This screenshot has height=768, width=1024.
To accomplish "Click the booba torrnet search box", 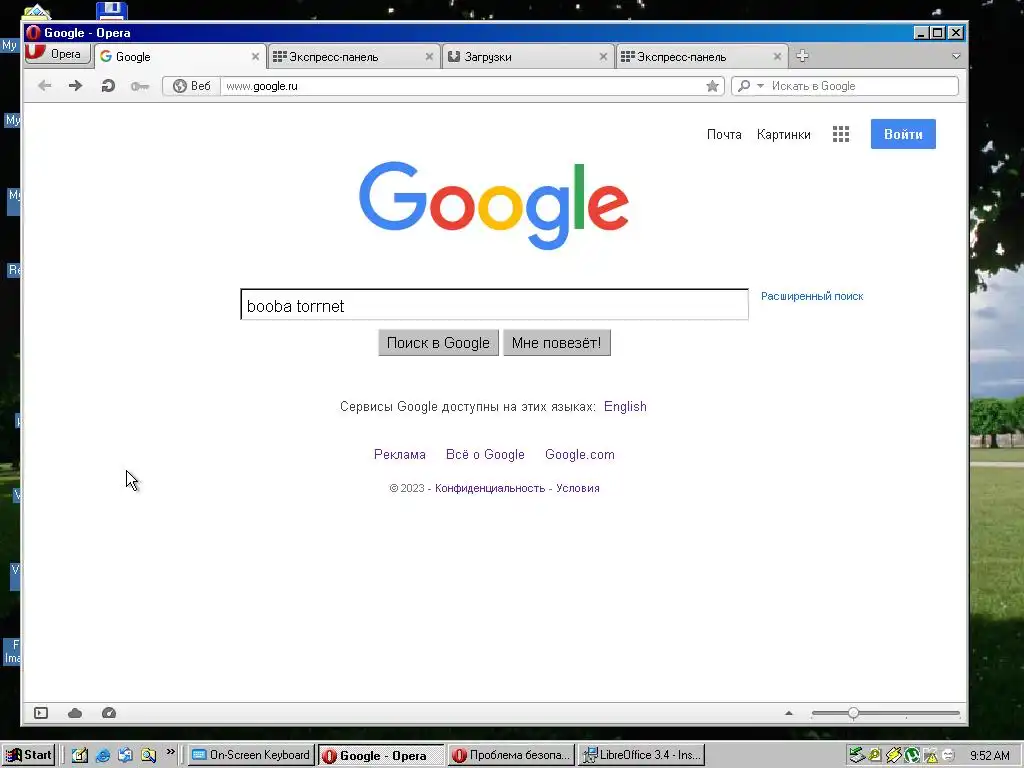I will pyautogui.click(x=494, y=305).
